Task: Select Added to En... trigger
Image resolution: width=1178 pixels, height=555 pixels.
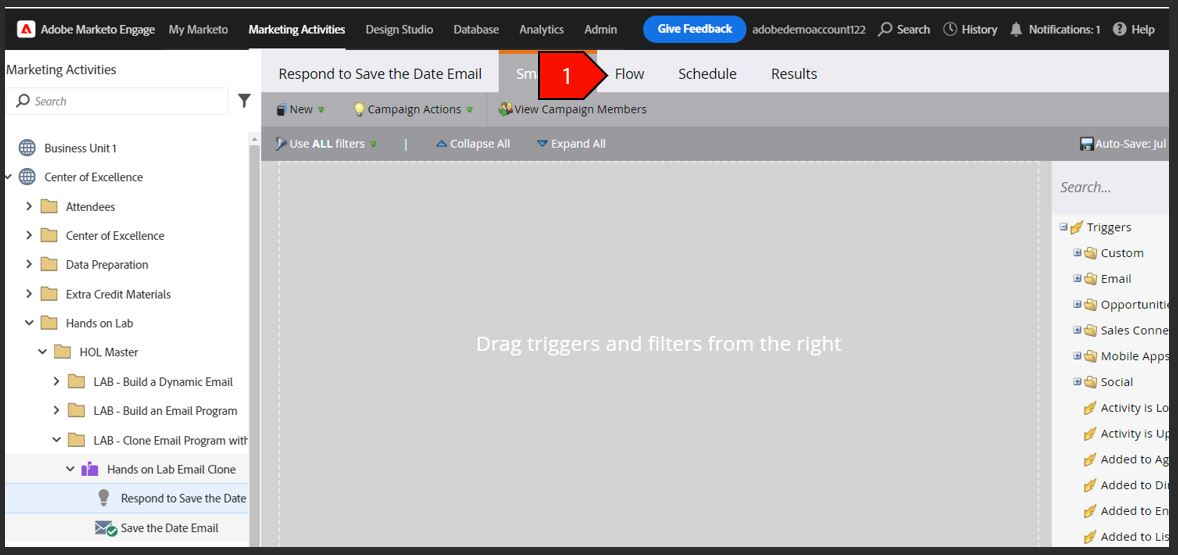Action: pyautogui.click(x=1134, y=511)
